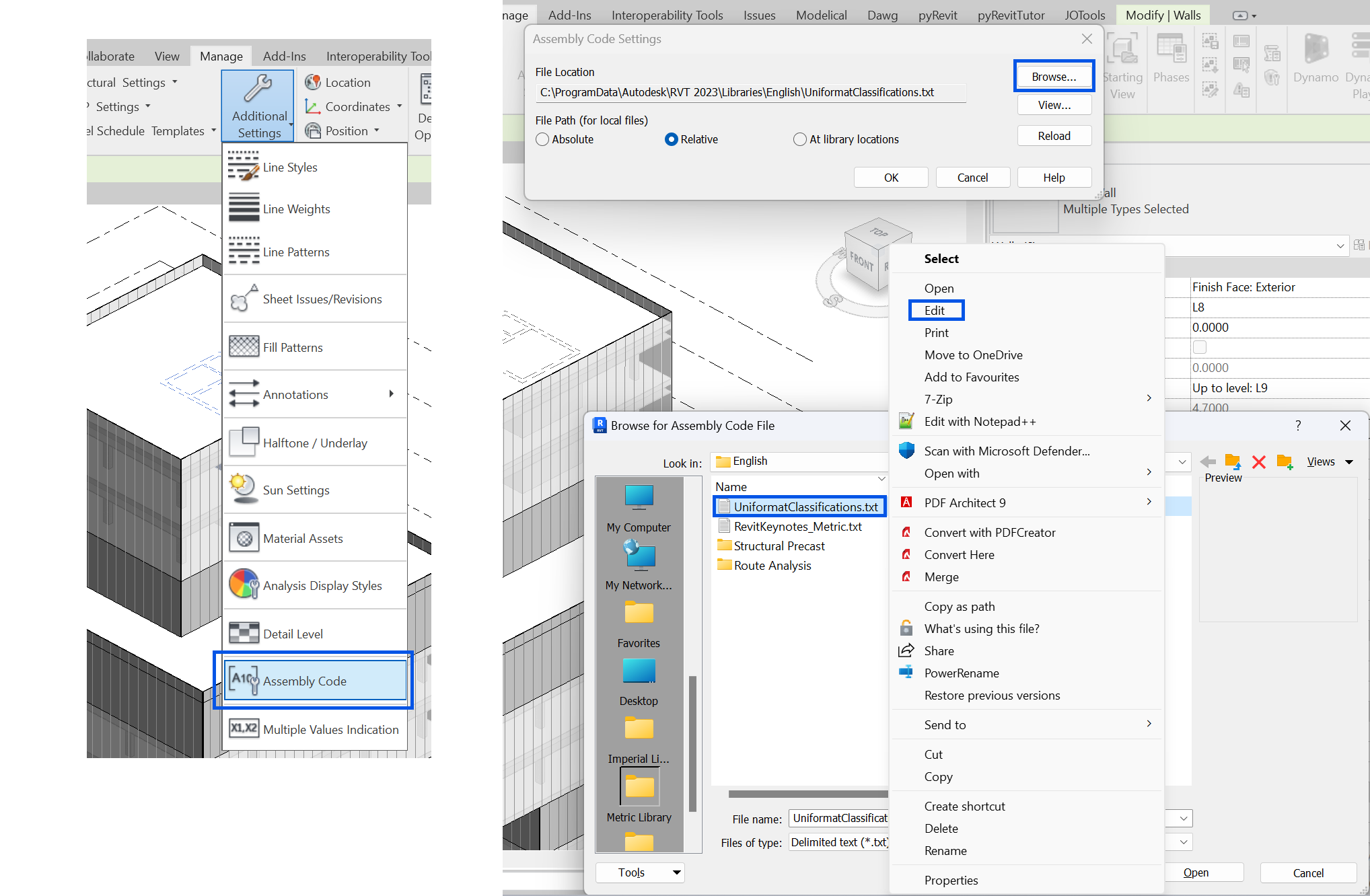Screen dimensions: 1370x896
Task: Open the Views dropdown arrow
Action: pos(1349,462)
